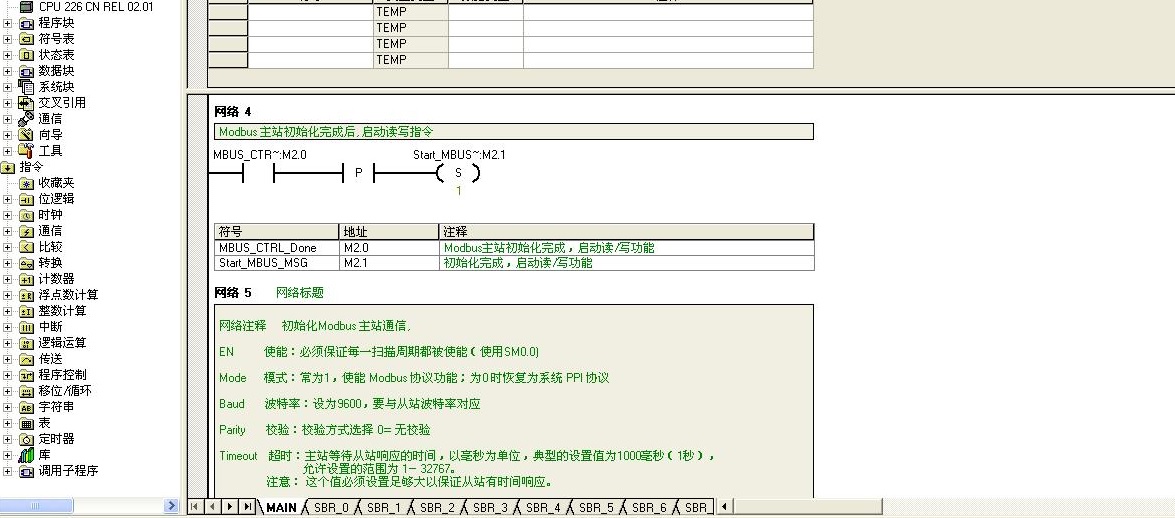Click the 定时器 timers icon
Viewport: 1175px width, 518px height.
pos(26,439)
